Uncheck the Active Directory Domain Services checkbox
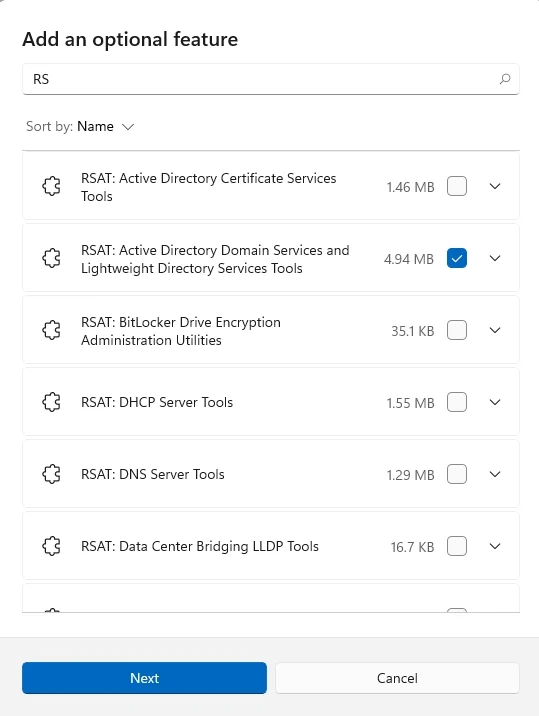The image size is (539, 716). [x=457, y=258]
